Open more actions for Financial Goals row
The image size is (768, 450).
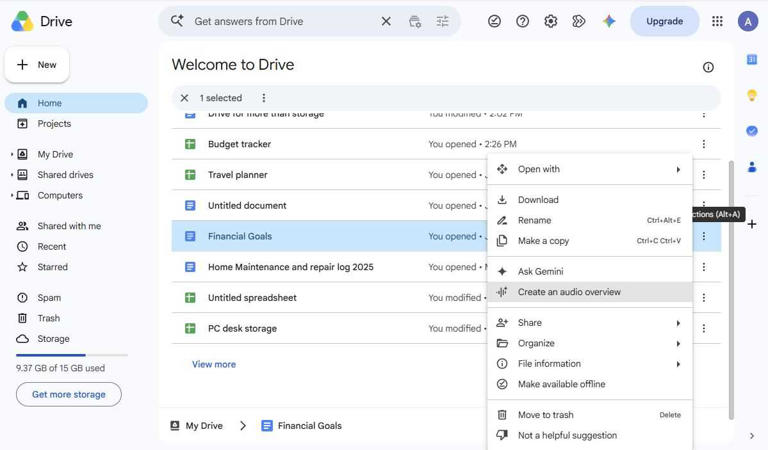[x=704, y=236]
